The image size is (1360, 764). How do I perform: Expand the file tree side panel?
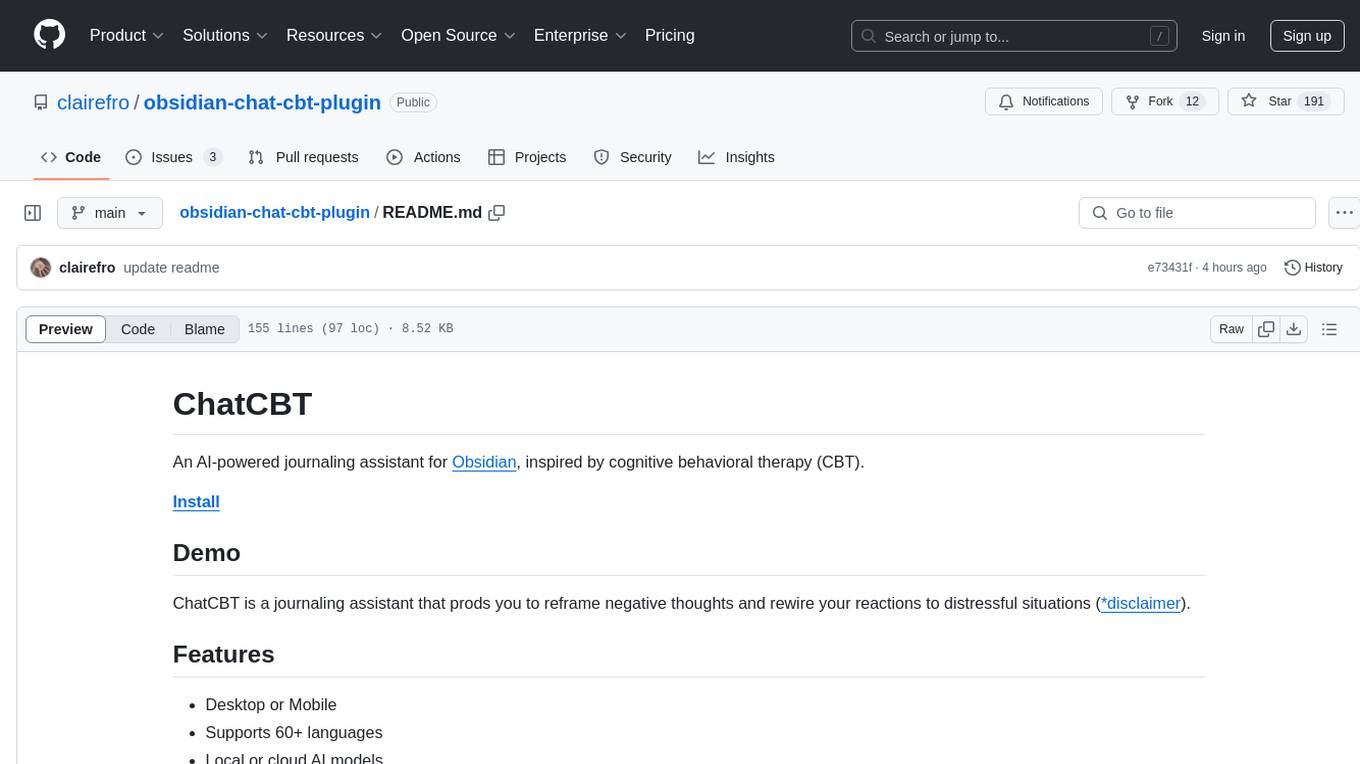33,213
